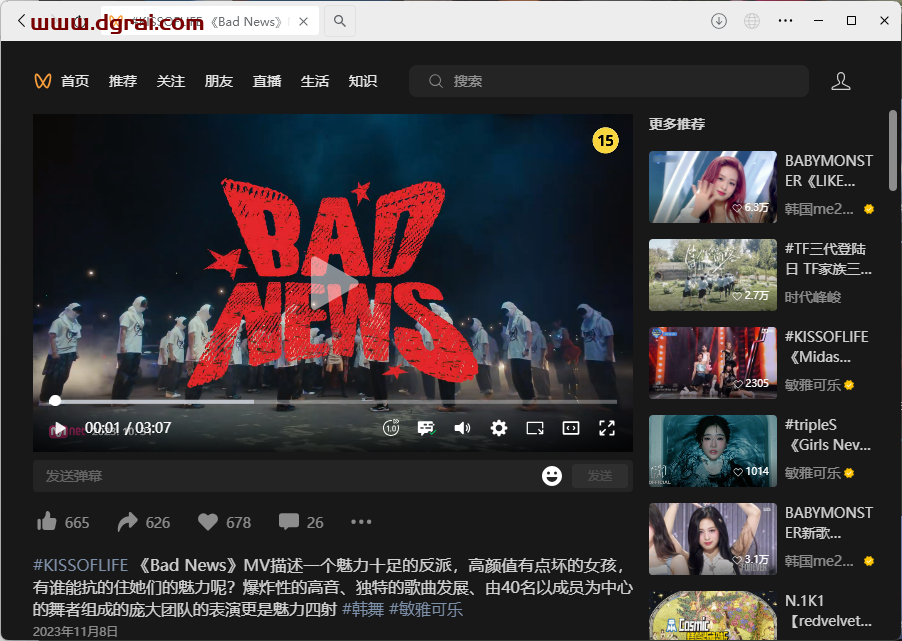The image size is (902, 641).
Task: Open the #敏雅可乐 hashtag link
Action: point(426,609)
